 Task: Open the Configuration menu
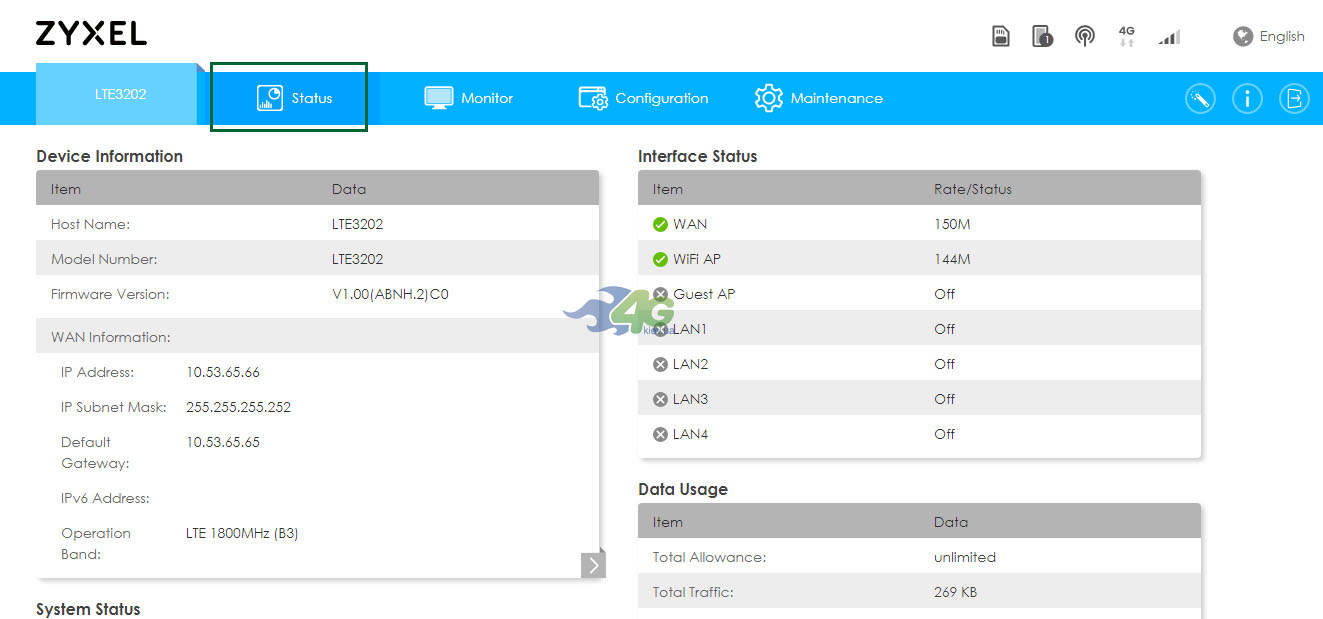click(x=643, y=98)
